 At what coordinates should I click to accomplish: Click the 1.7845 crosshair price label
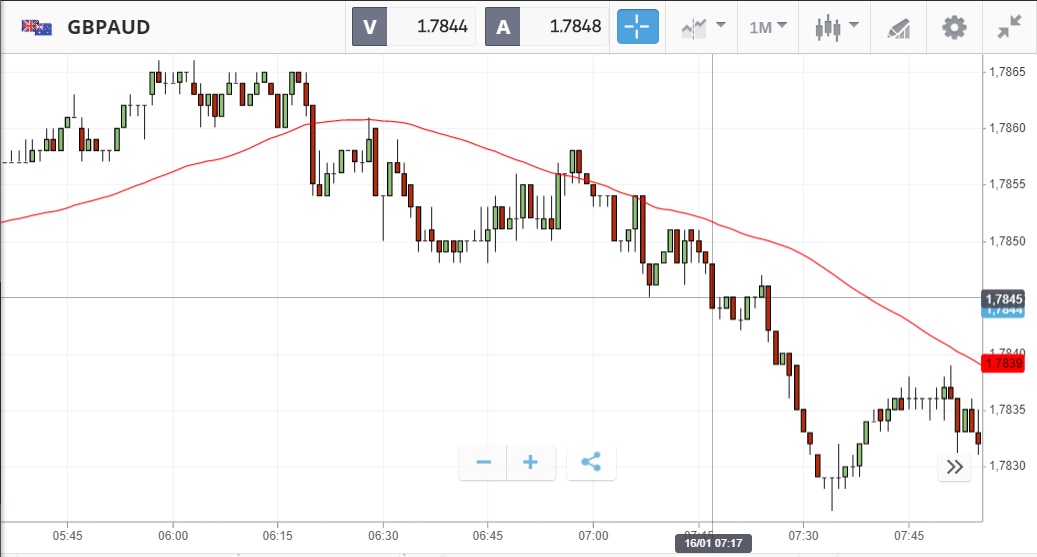[1003, 298]
